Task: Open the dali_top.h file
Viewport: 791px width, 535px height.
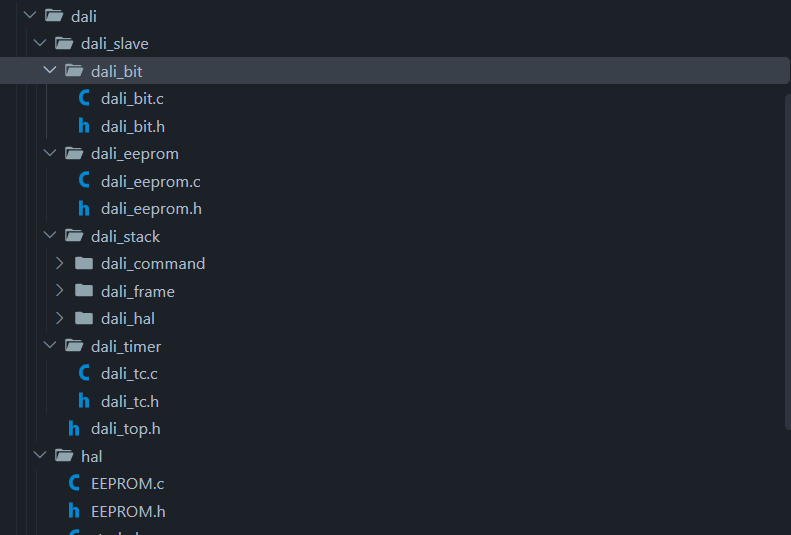Action: (126, 429)
